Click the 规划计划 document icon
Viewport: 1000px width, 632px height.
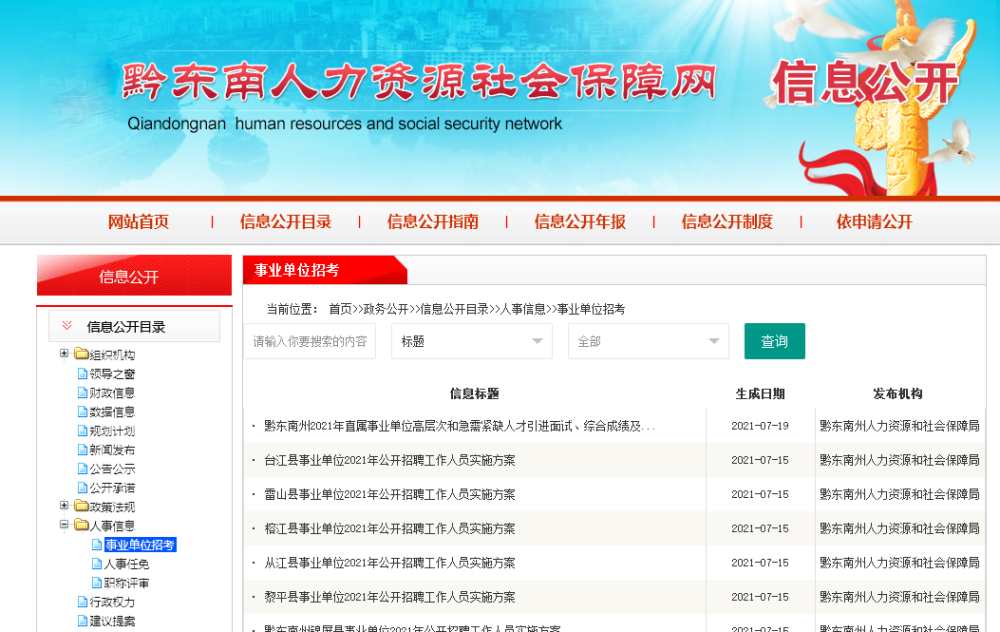click(x=82, y=431)
